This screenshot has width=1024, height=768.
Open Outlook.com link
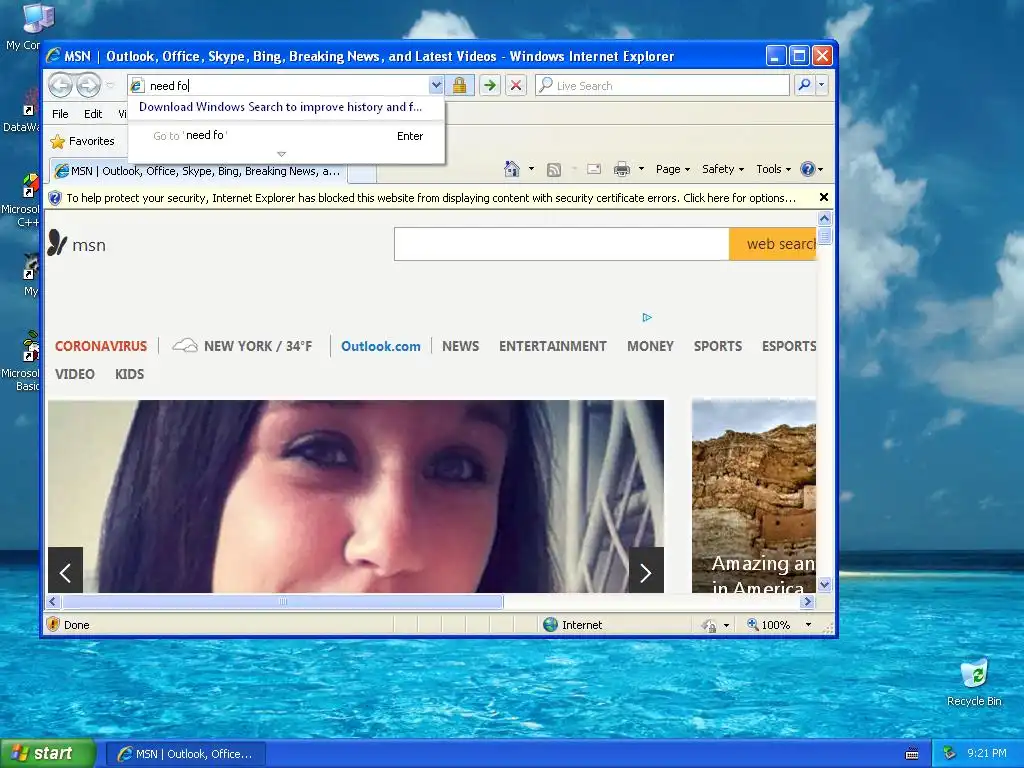[x=381, y=346]
